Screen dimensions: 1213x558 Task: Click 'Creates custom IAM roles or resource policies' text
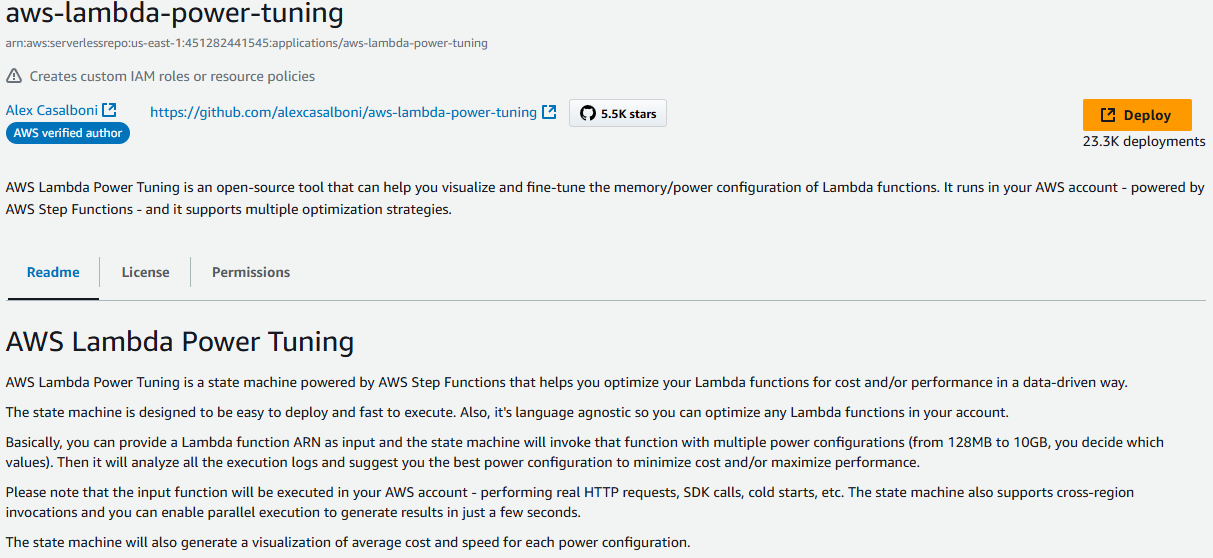coord(172,76)
